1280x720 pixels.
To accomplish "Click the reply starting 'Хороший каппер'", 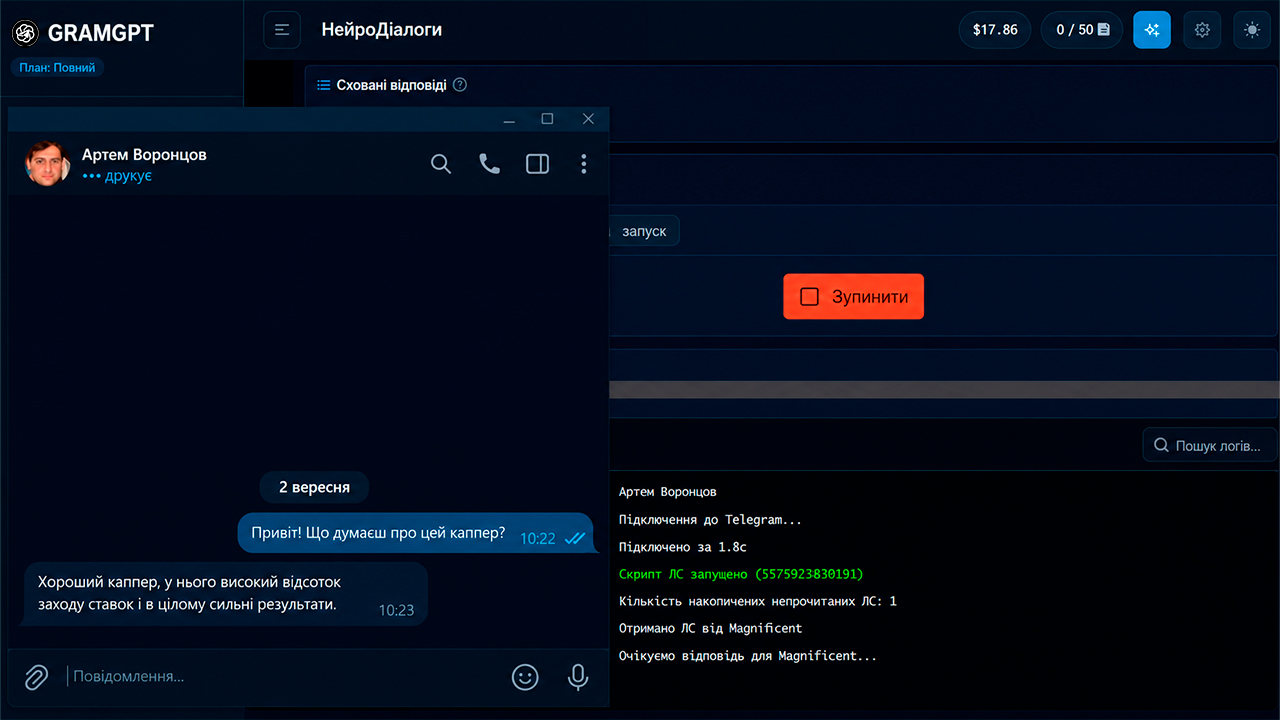I will click(225, 594).
